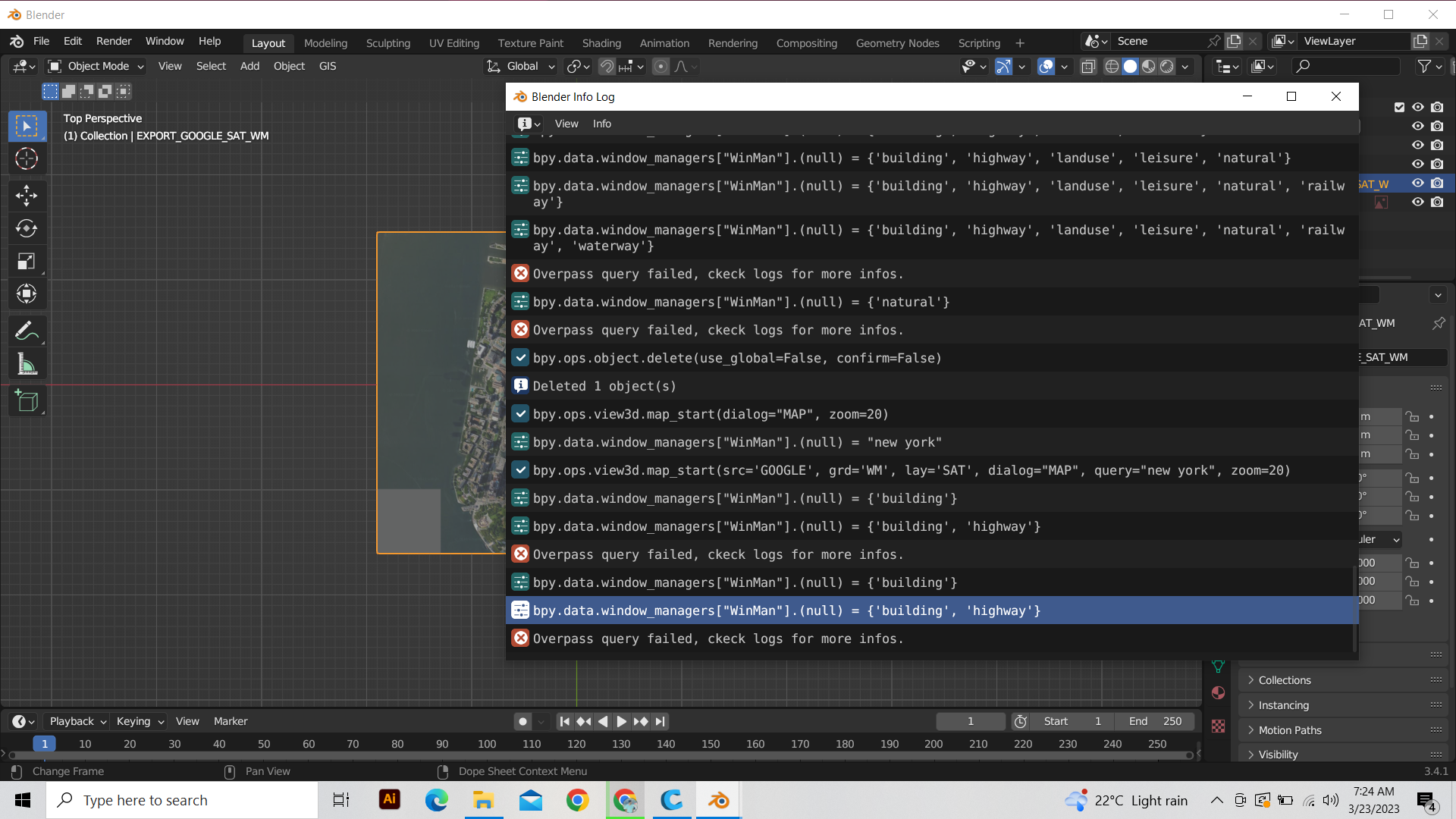Select the 3D Cursor tool
The width and height of the screenshot is (1456, 819).
pos(27,159)
